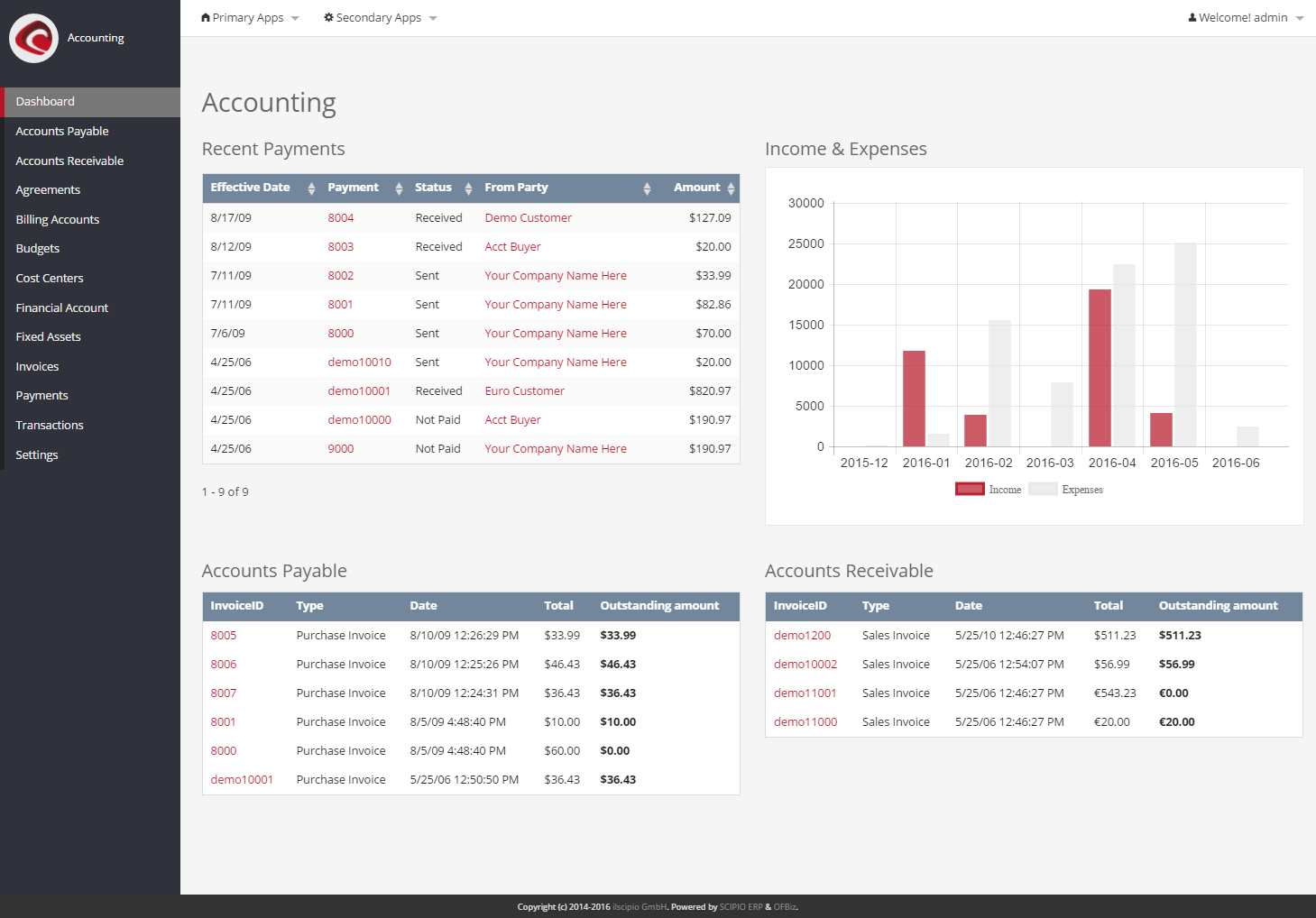Open the Welcome admin user menu

(1245, 18)
